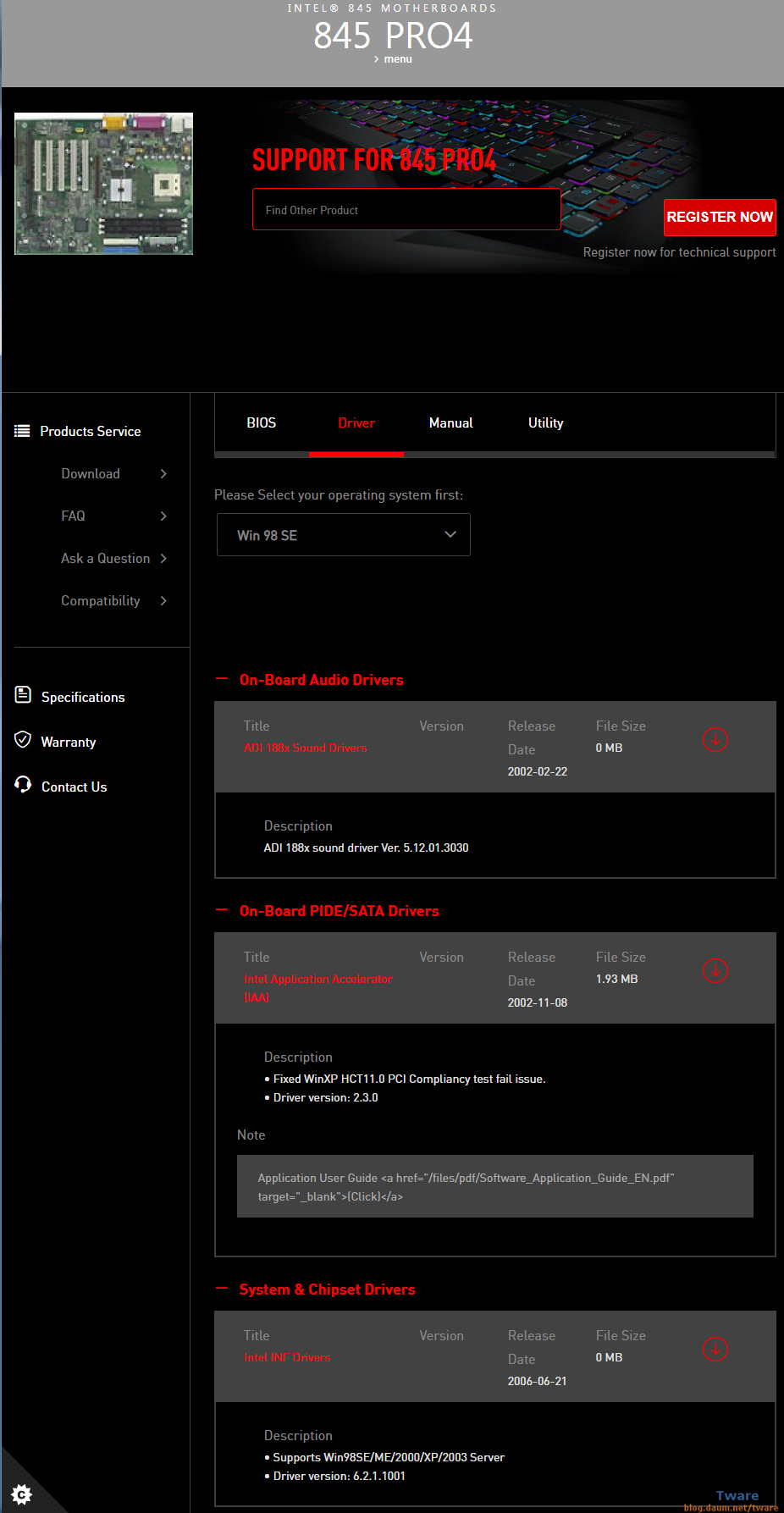Open the Products Service menu

[91, 431]
